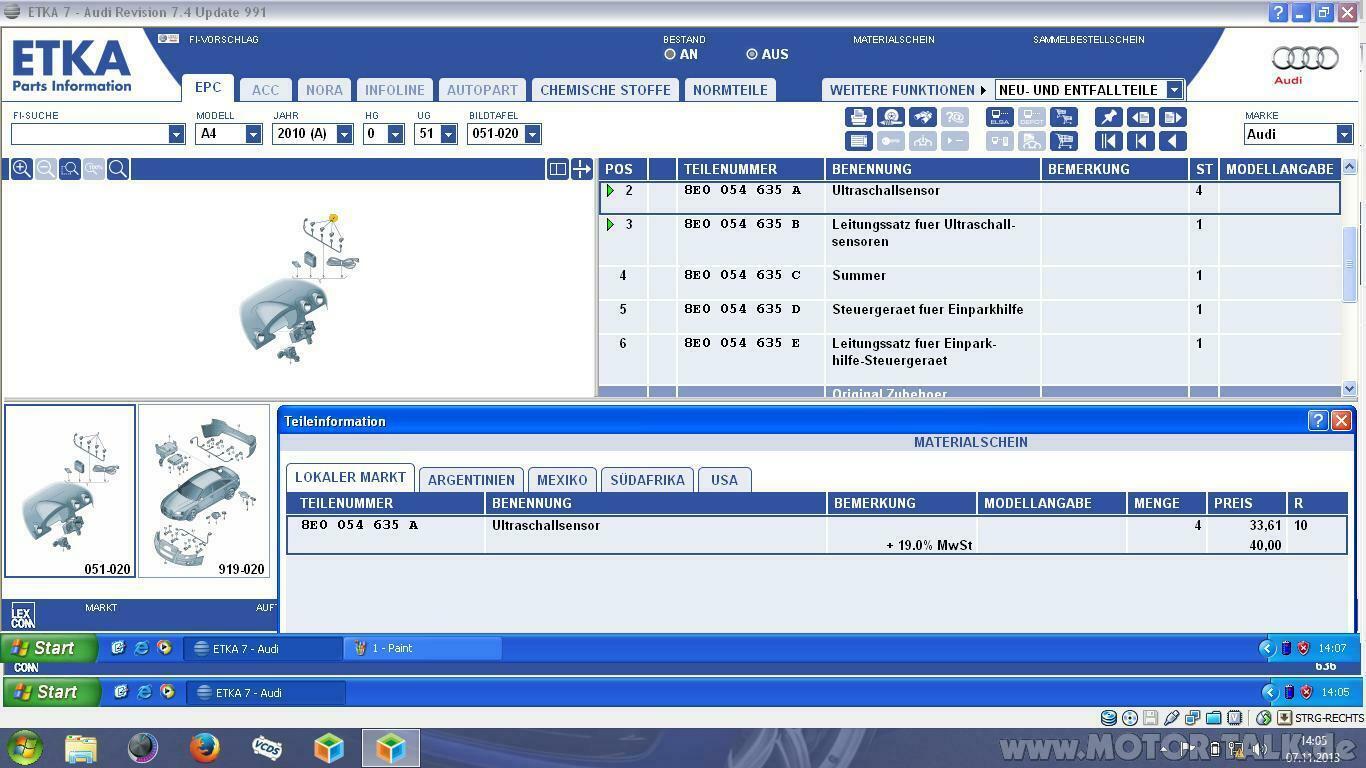Click the pushpin icon
This screenshot has height=768, width=1366.
[x=1108, y=117]
